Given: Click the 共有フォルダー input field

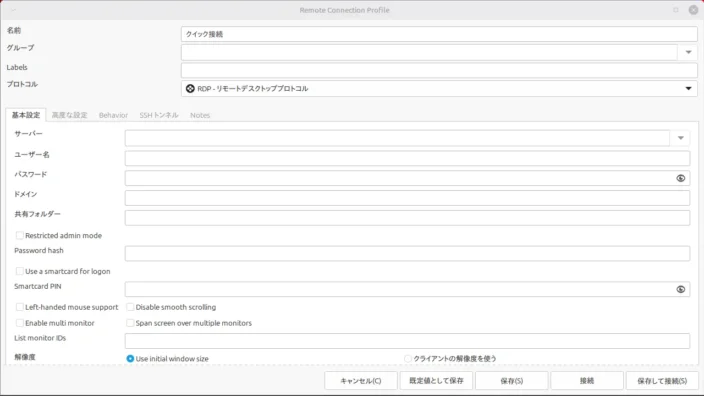Looking at the screenshot, I should [x=407, y=218].
